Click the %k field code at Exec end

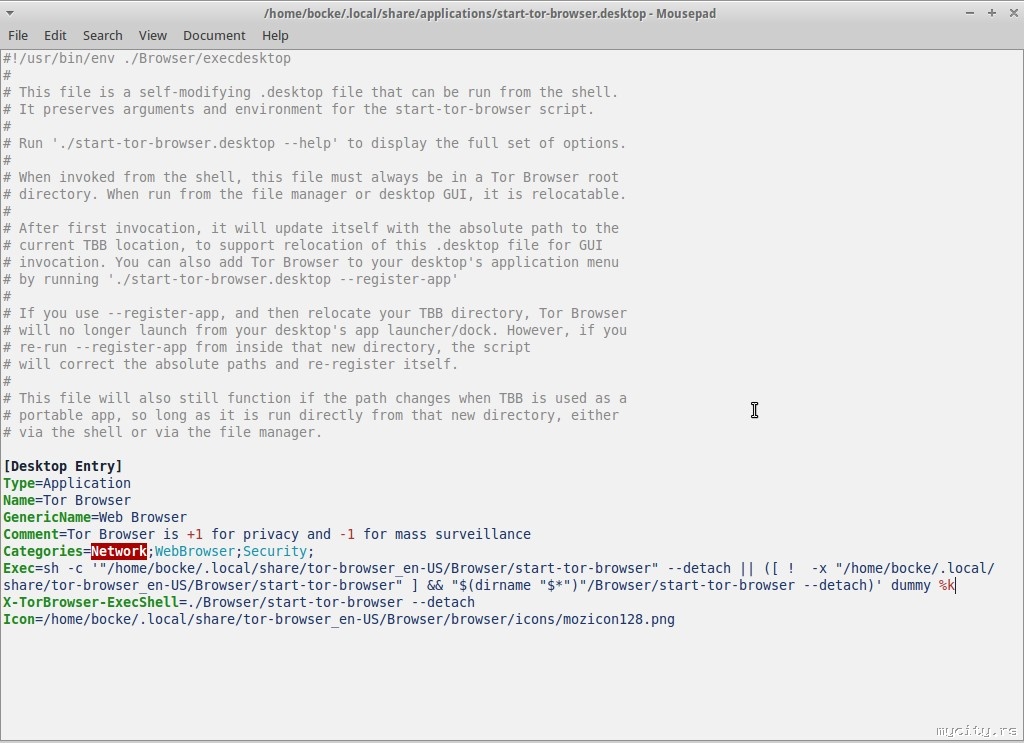point(946,585)
